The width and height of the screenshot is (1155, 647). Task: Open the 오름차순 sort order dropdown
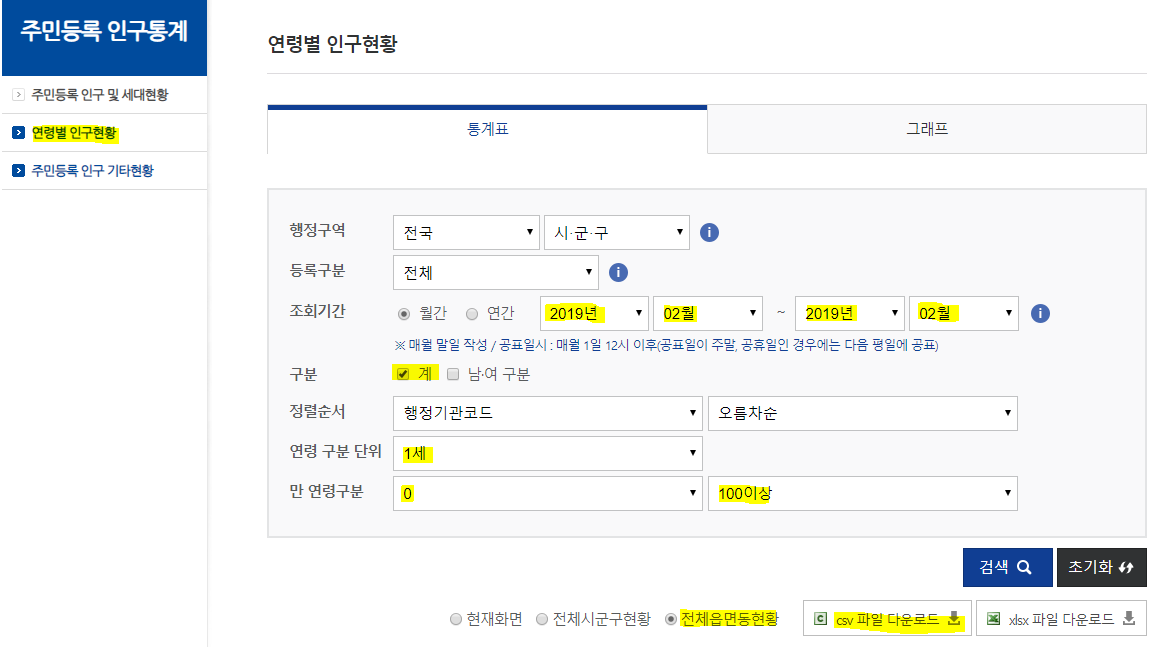pos(863,413)
